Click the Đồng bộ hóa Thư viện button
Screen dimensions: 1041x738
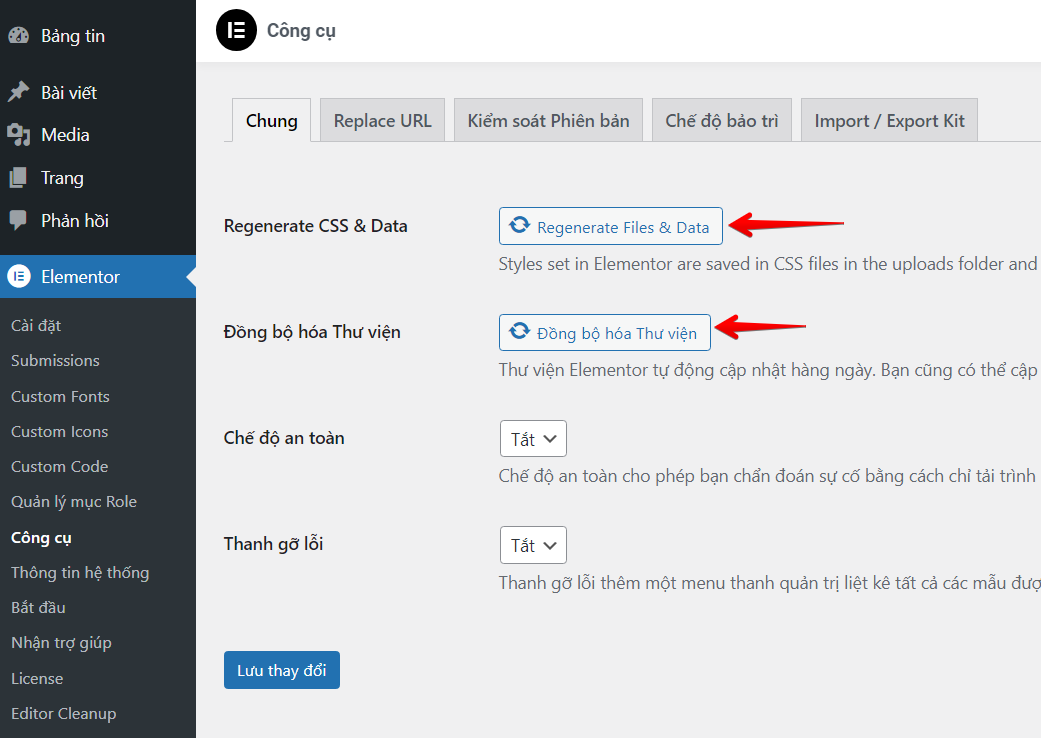[x=605, y=332]
